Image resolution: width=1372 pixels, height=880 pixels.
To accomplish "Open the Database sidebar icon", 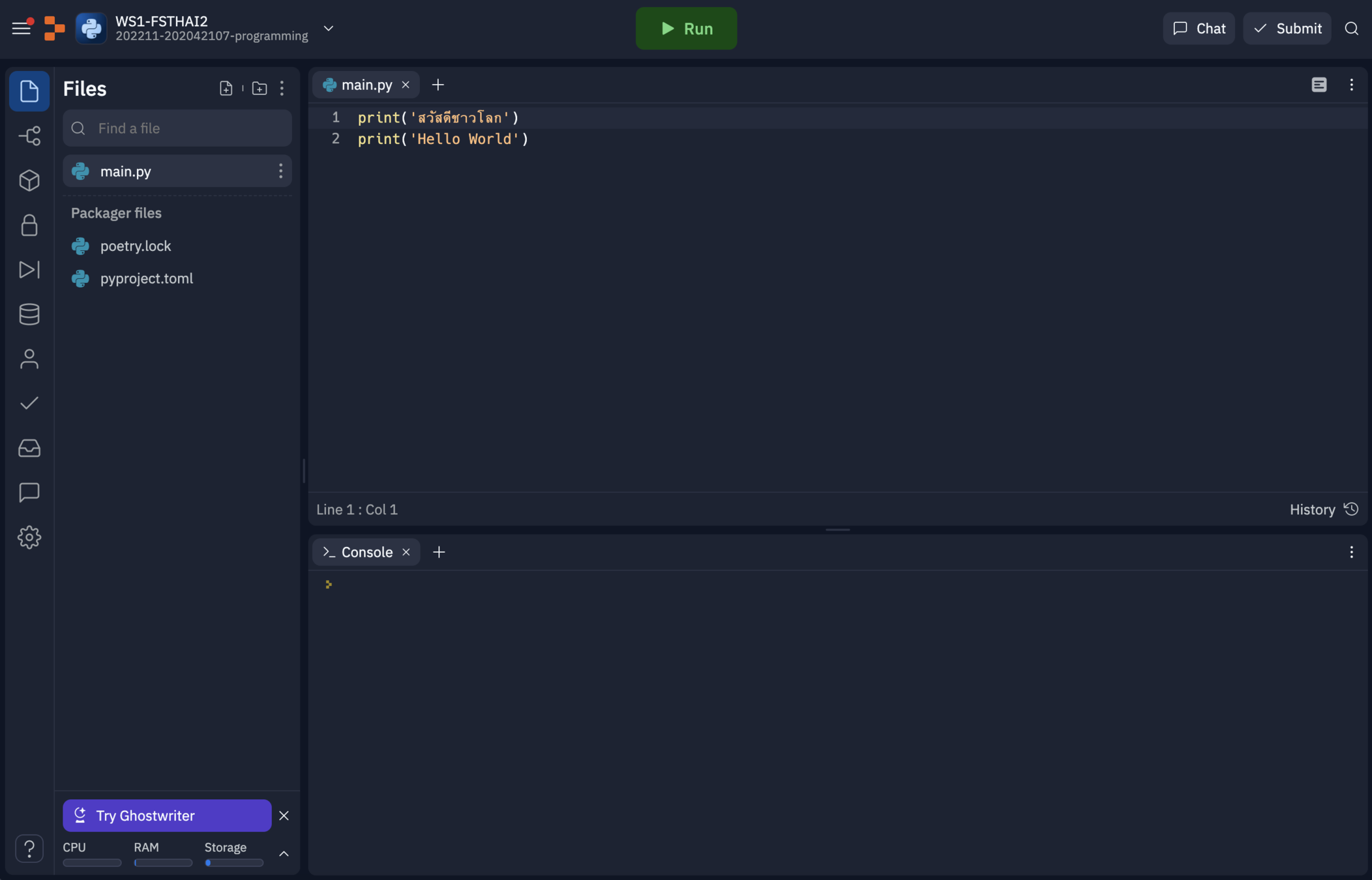I will click(x=29, y=314).
